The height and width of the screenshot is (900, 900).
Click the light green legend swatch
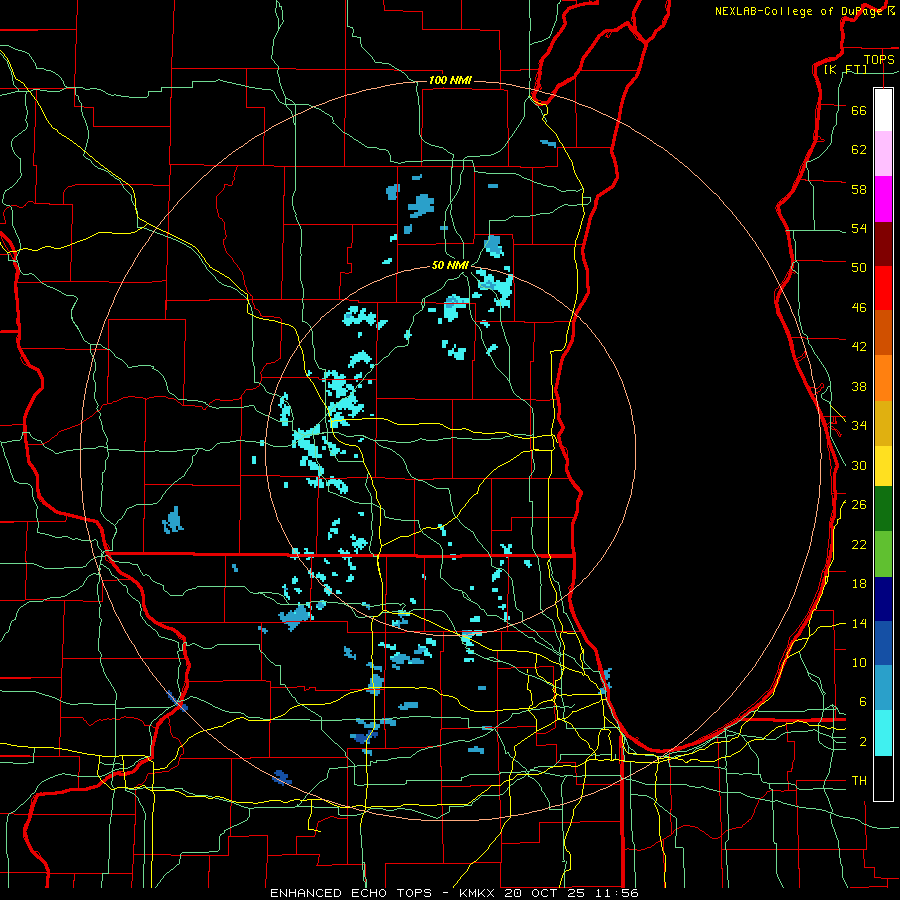pos(883,554)
